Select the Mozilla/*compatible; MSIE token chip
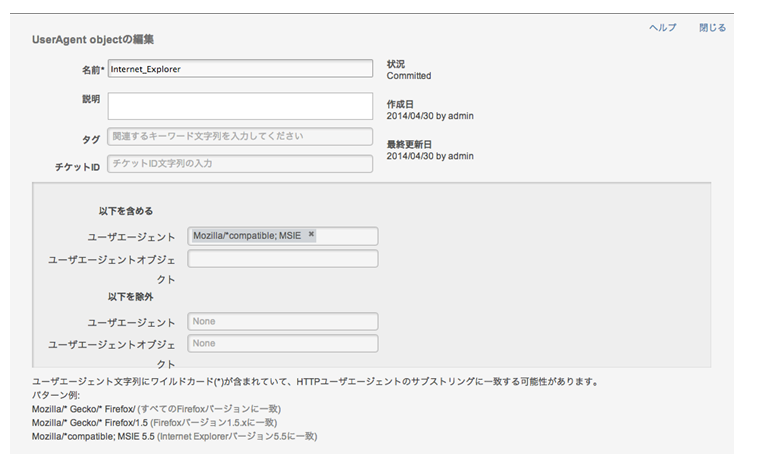Screen dimensions: 757x462 247,236
